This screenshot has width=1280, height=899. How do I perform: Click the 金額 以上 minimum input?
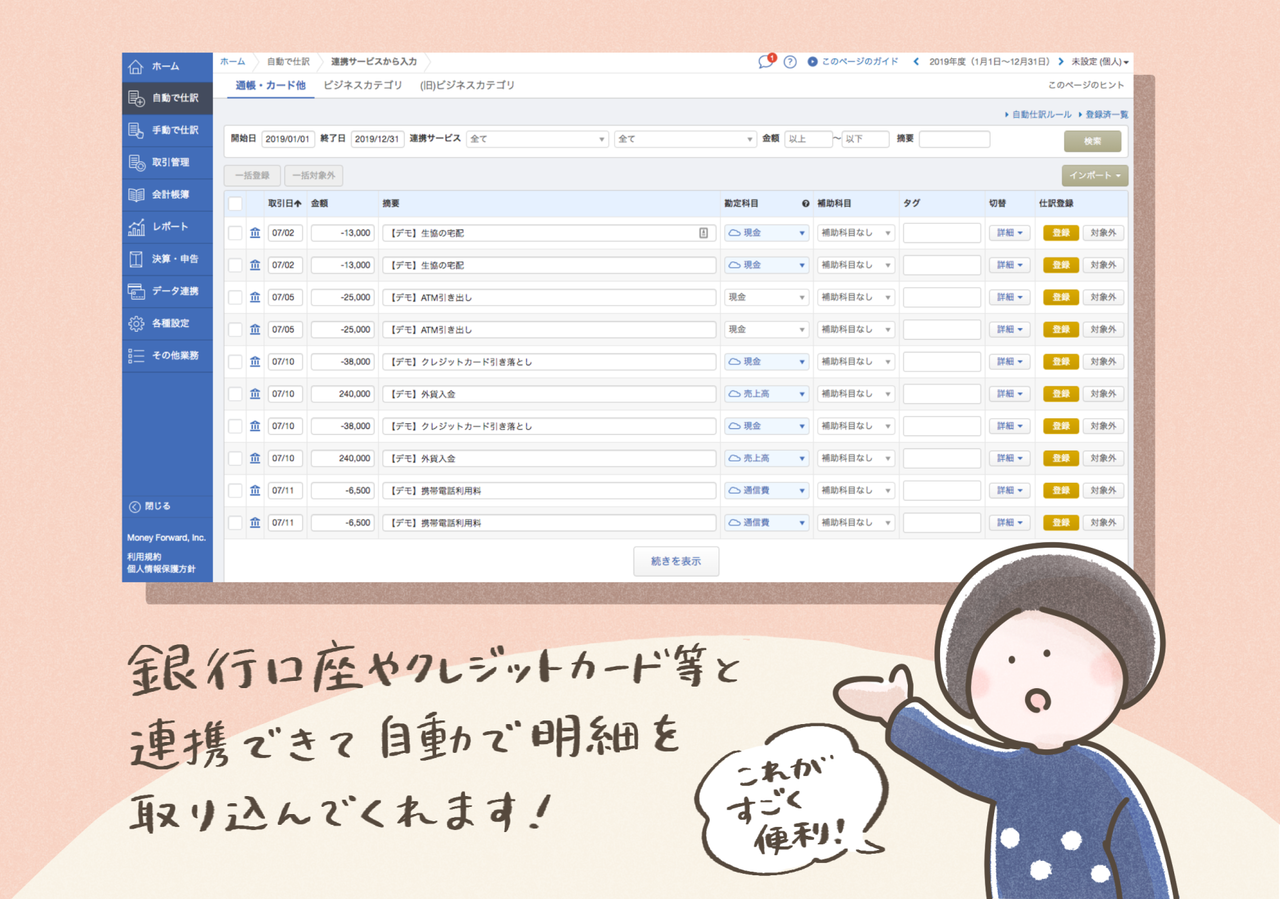(808, 139)
